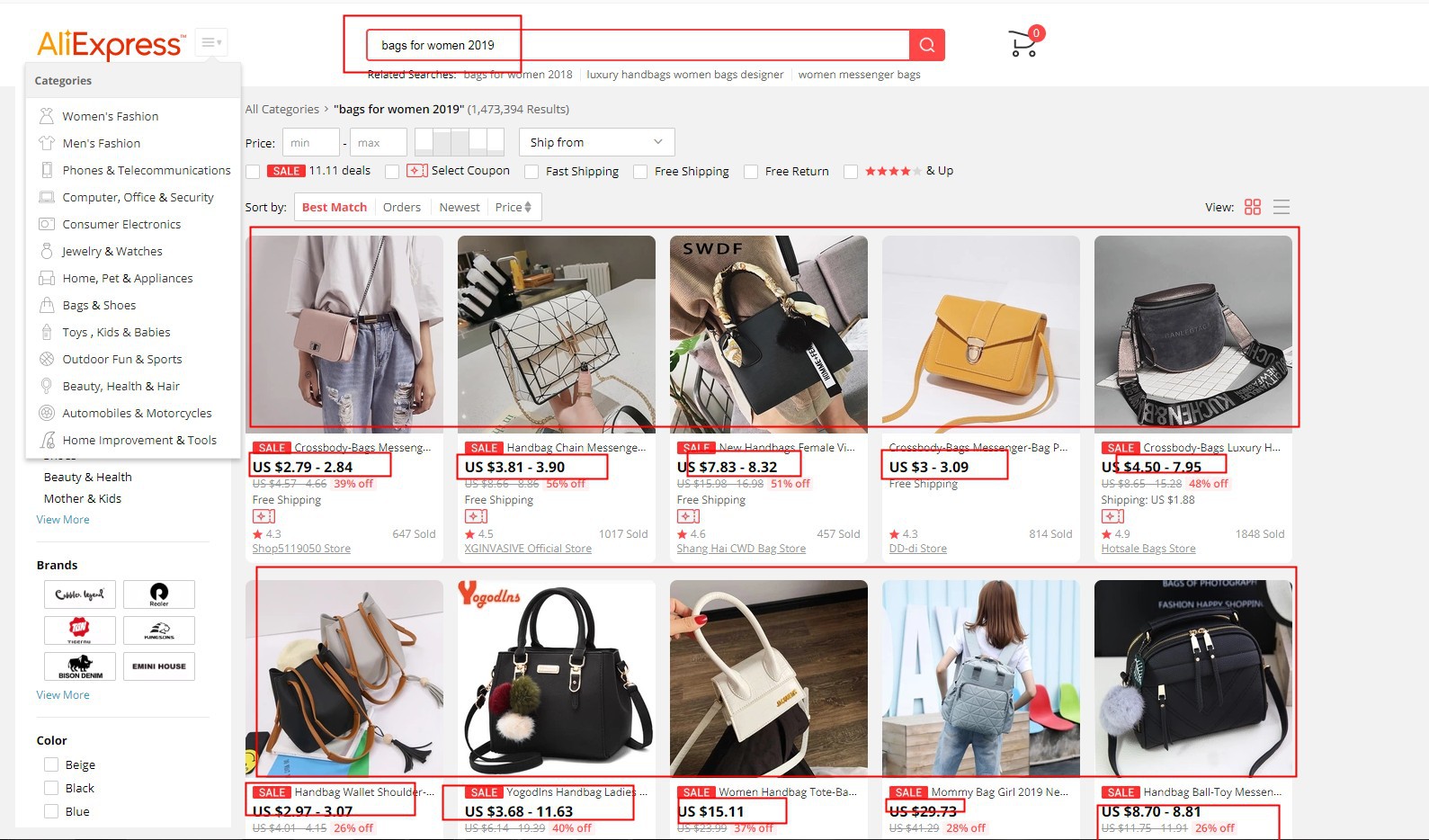The height and width of the screenshot is (840, 1429).
Task: Click the Consumer Electronics camera icon
Action: (x=47, y=224)
